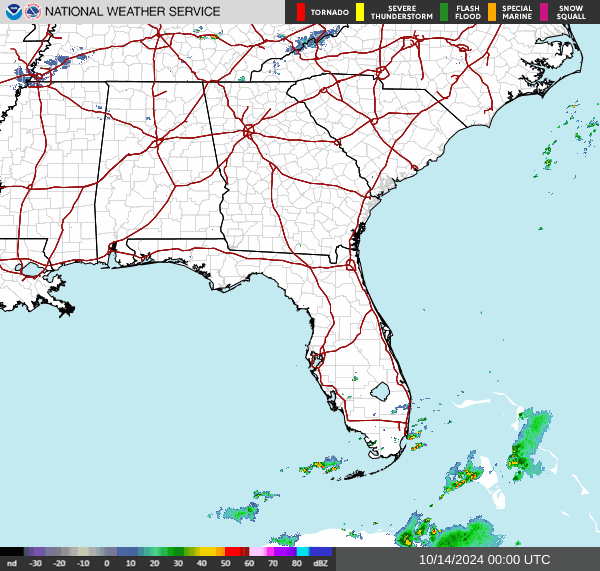Click the 50 value on the dBZ scale
Viewport: 600px width, 571px height.
click(225, 563)
